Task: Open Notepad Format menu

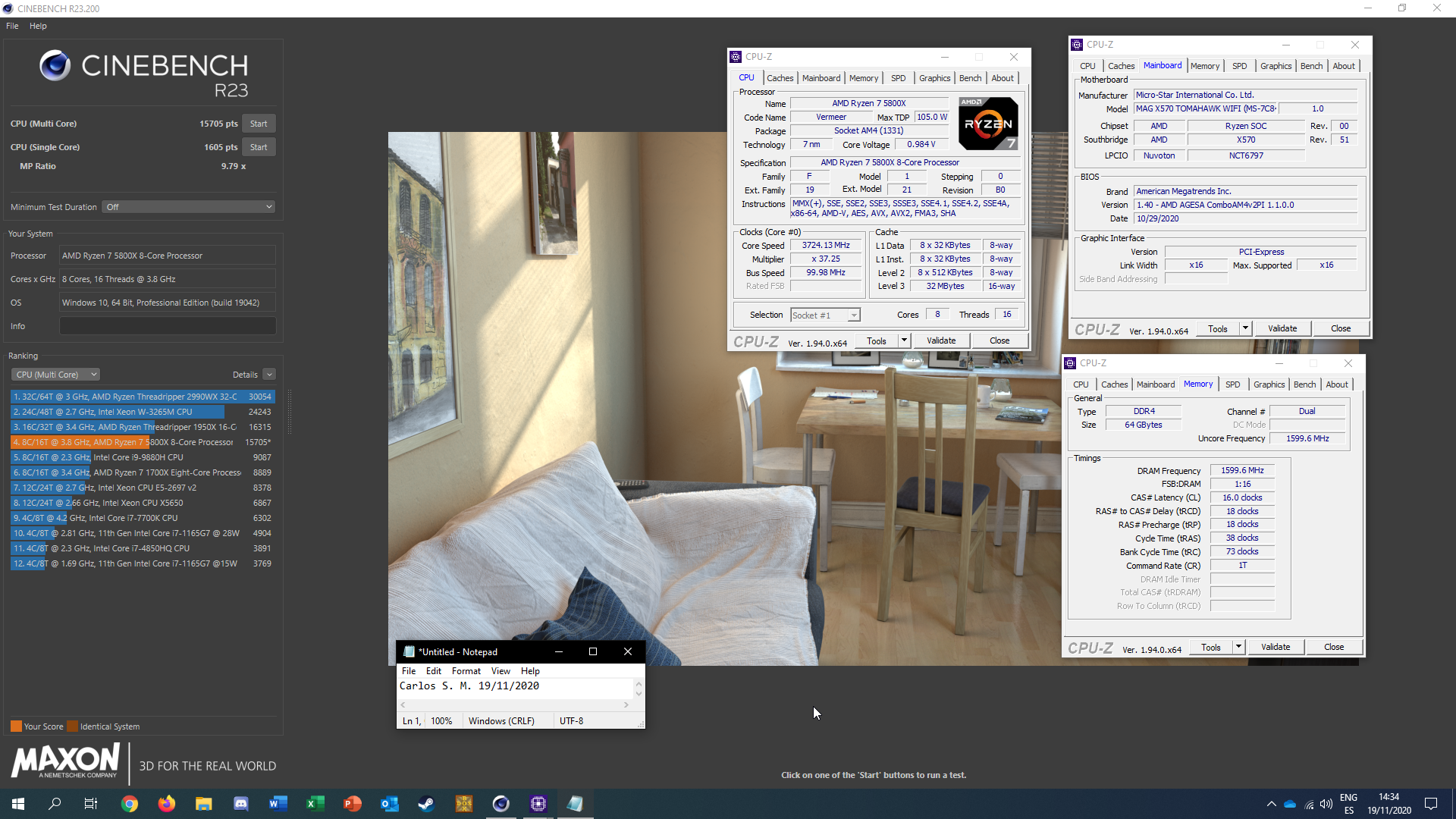Action: click(x=466, y=671)
